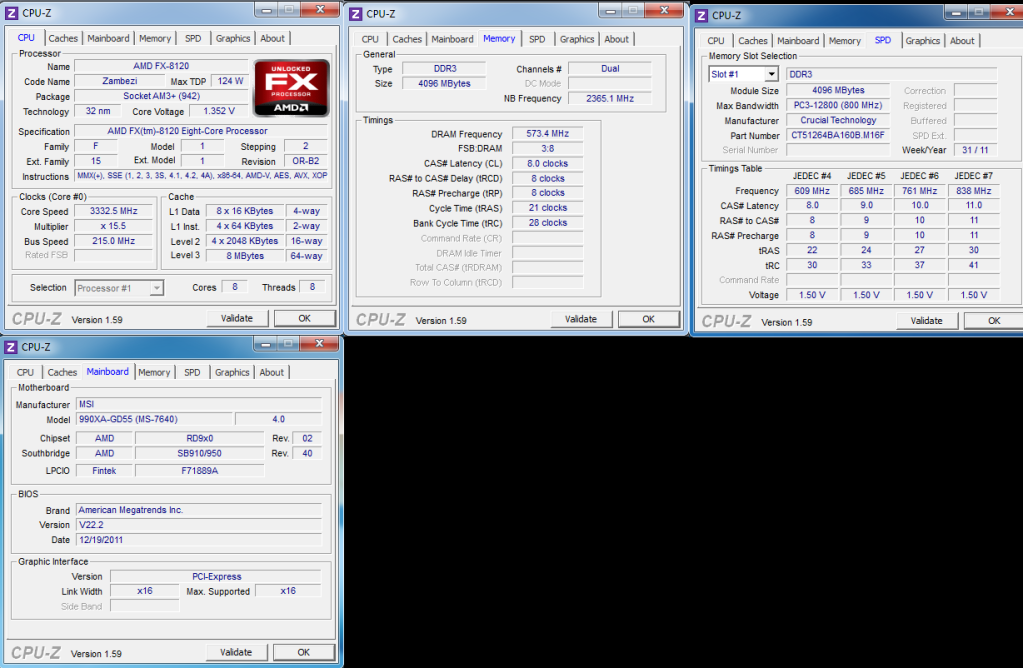Image resolution: width=1023 pixels, height=668 pixels.
Task: Click Validate in the CPU window
Action: [237, 318]
